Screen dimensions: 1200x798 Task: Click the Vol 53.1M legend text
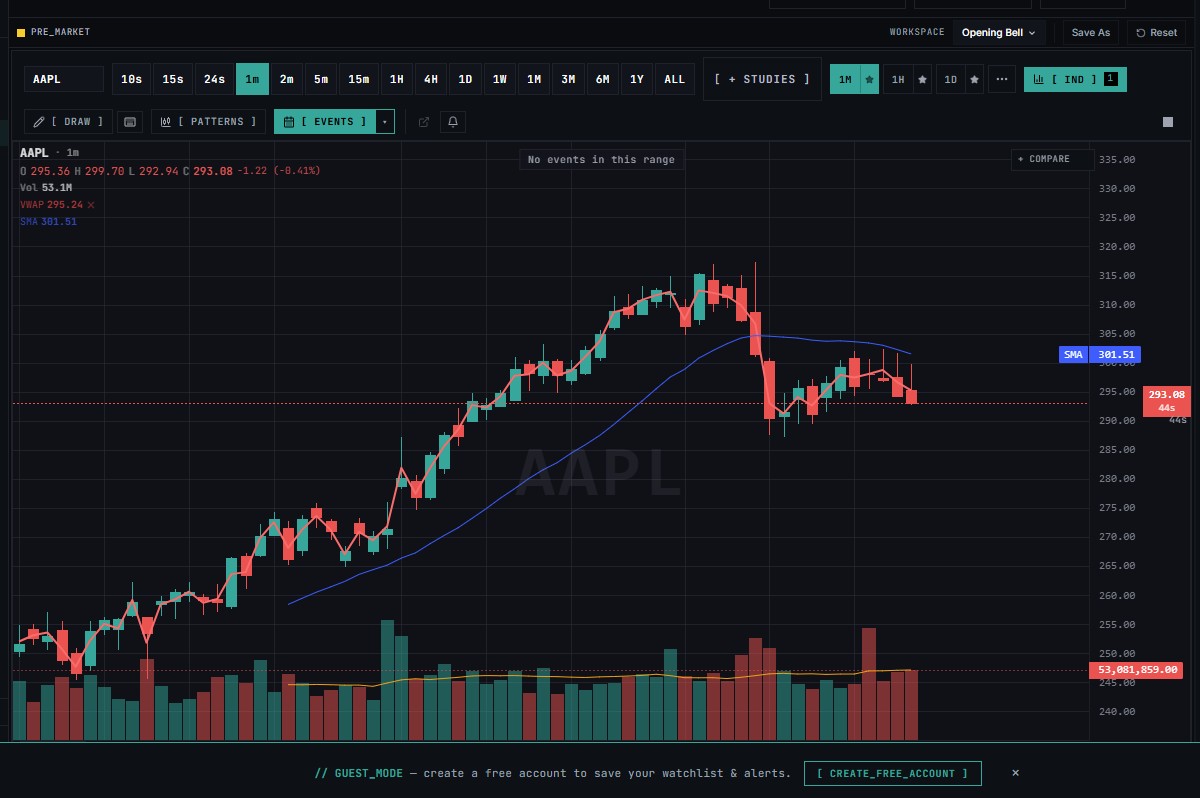pyautogui.click(x=46, y=188)
